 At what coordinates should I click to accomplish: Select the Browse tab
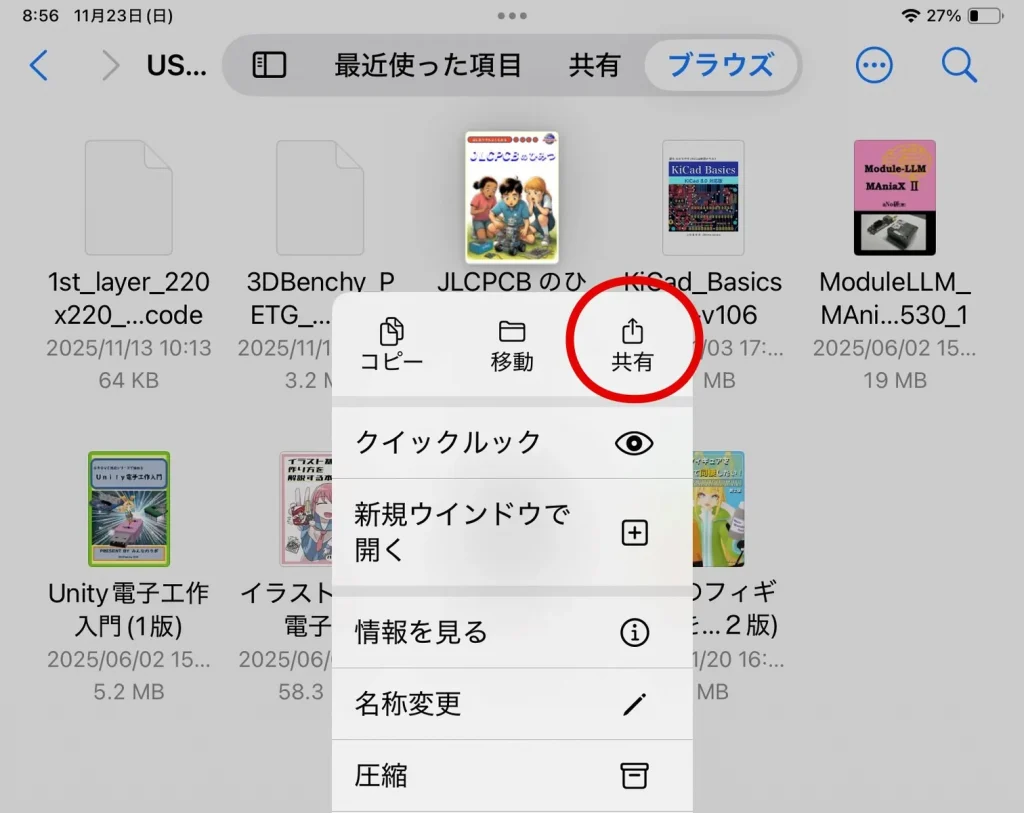click(x=720, y=66)
